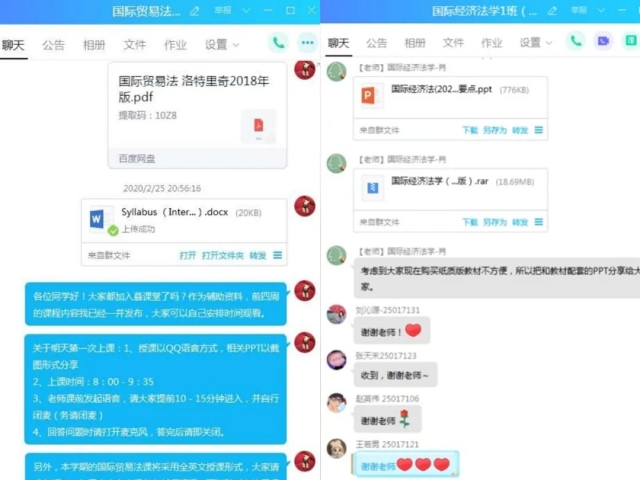Expand 设置 dropdown in left window
640x480 pixels.
tap(222, 44)
